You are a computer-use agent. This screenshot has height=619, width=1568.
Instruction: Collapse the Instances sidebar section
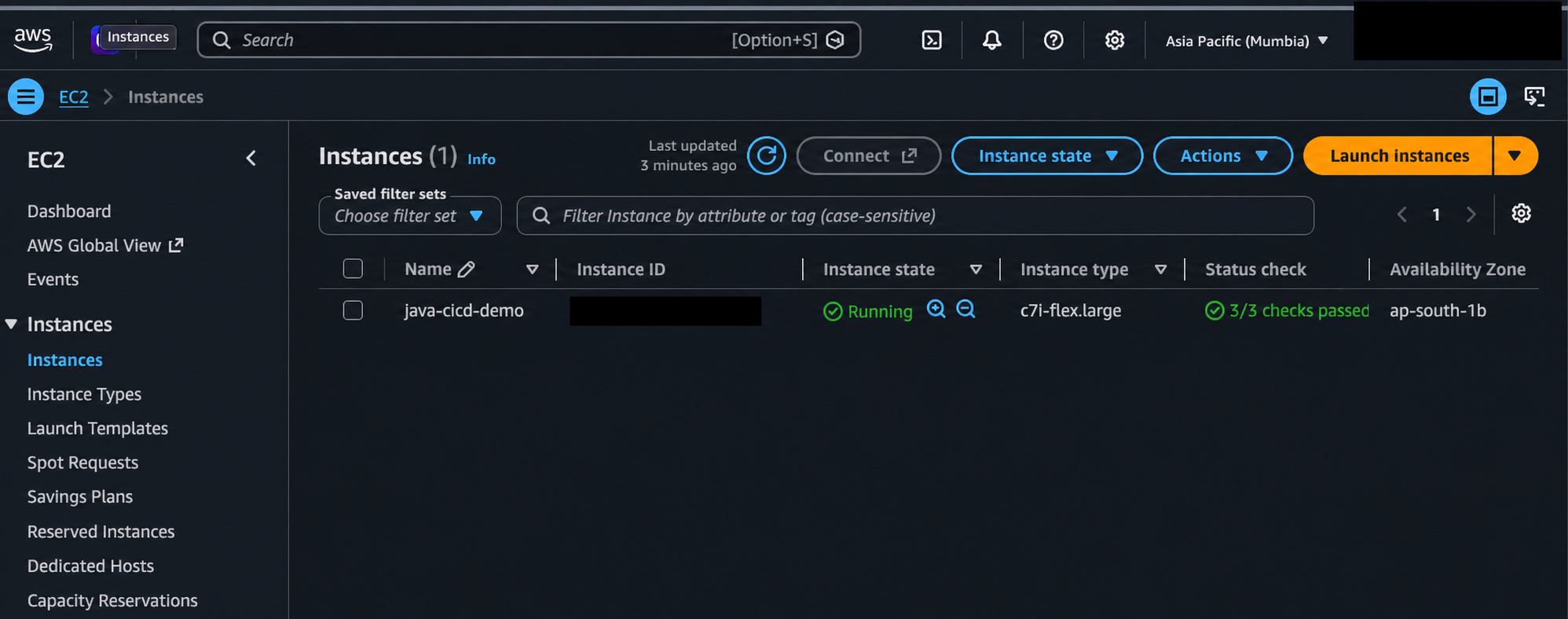click(x=11, y=324)
